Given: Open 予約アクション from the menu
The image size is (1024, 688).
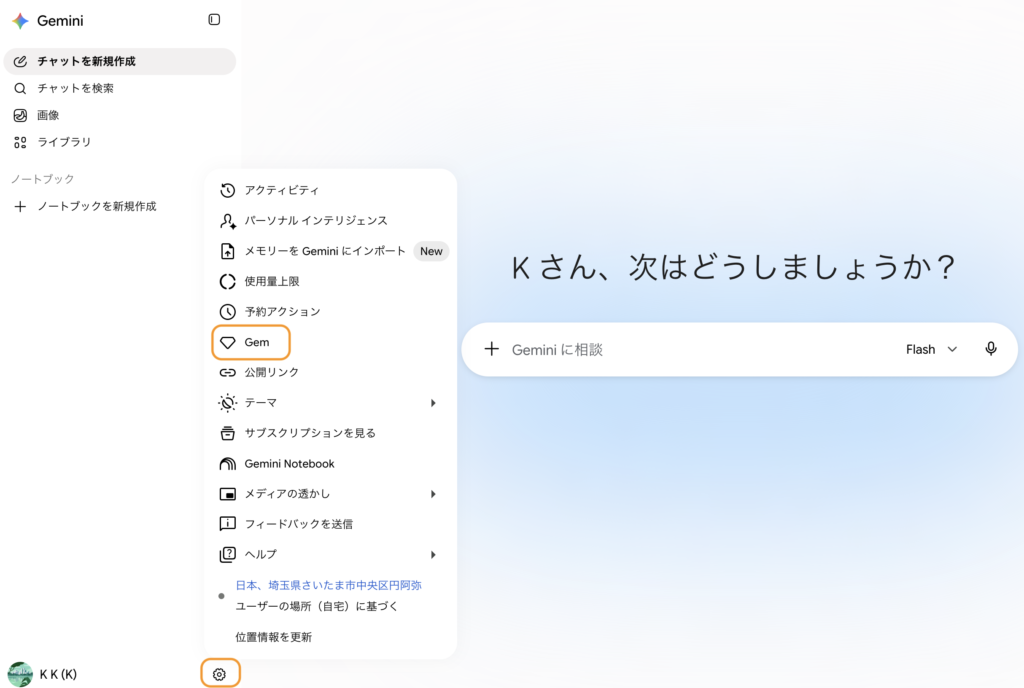Looking at the screenshot, I should (330, 312).
